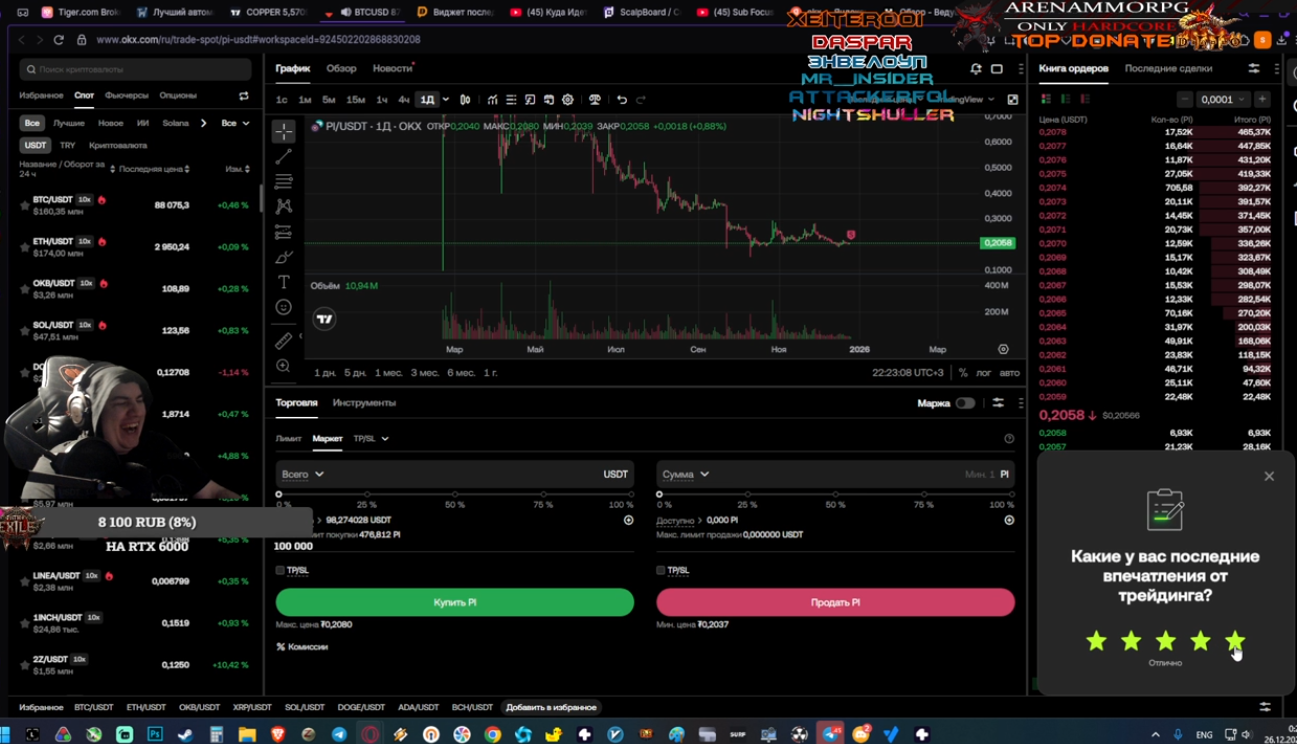Image resolution: width=1297 pixels, height=744 pixels.
Task: Switch to Последние сделки tab
Action: (1168, 69)
